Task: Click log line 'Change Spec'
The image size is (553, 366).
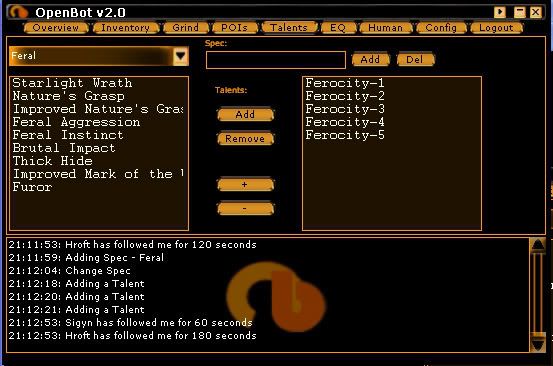Action: pyautogui.click(x=69, y=271)
